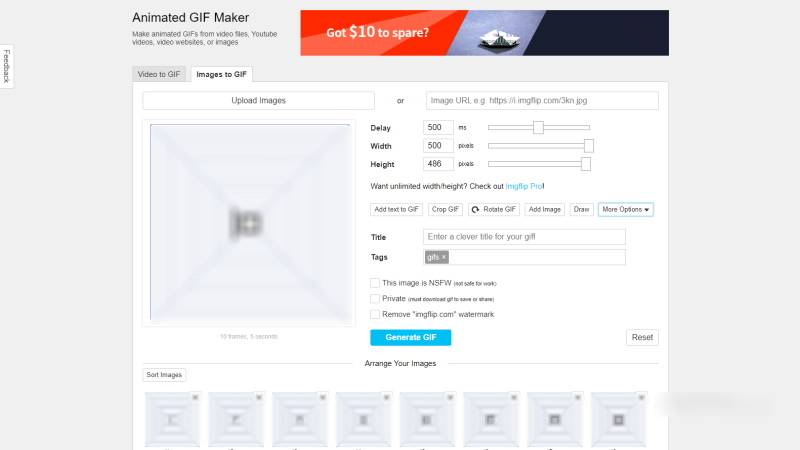This screenshot has height=450, width=800.
Task: Enable the Private checkbox
Action: click(x=375, y=298)
